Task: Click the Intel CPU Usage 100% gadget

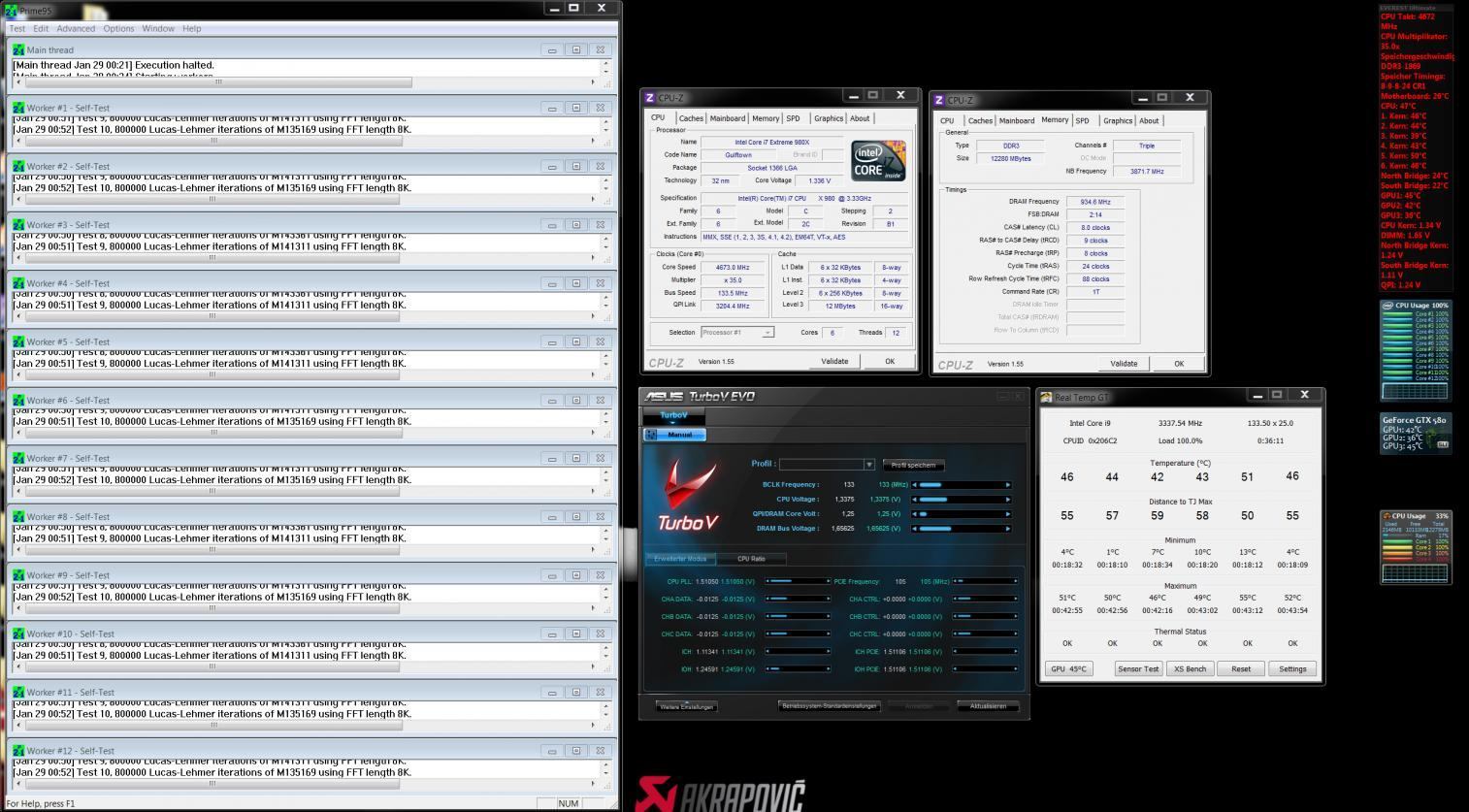Action: [x=1416, y=351]
